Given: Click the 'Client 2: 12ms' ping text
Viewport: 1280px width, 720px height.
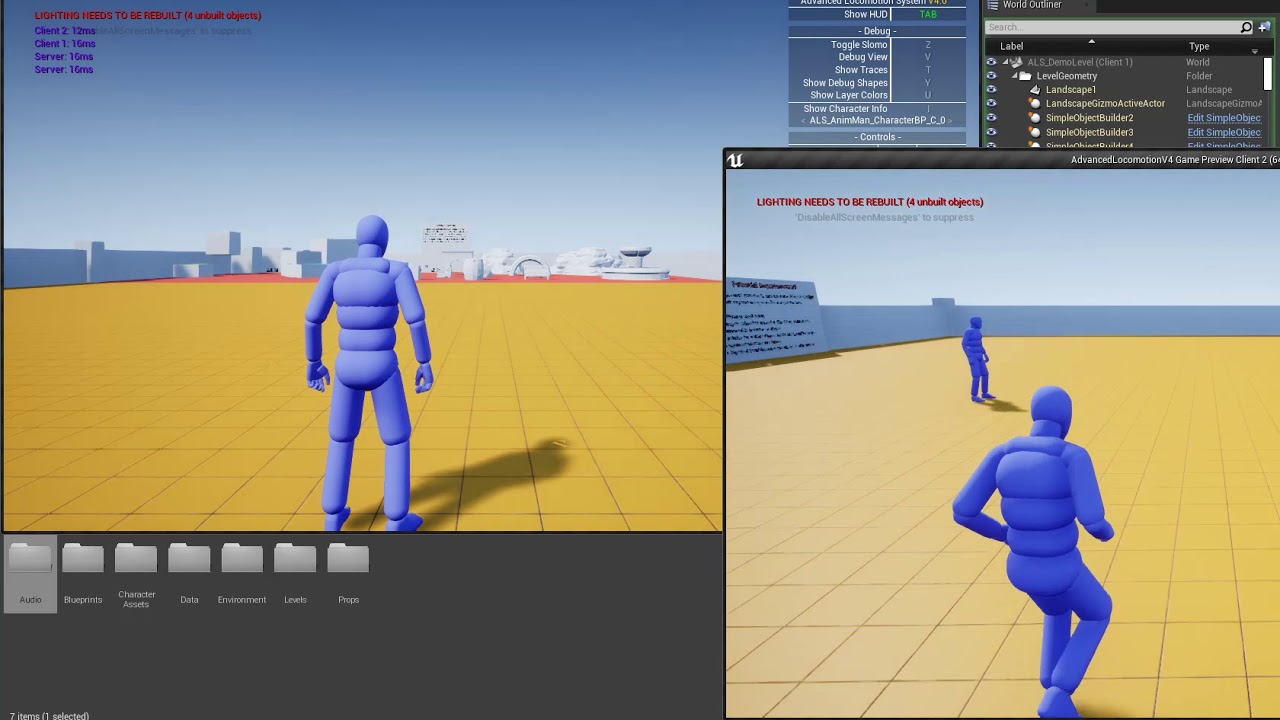Looking at the screenshot, I should pos(65,31).
